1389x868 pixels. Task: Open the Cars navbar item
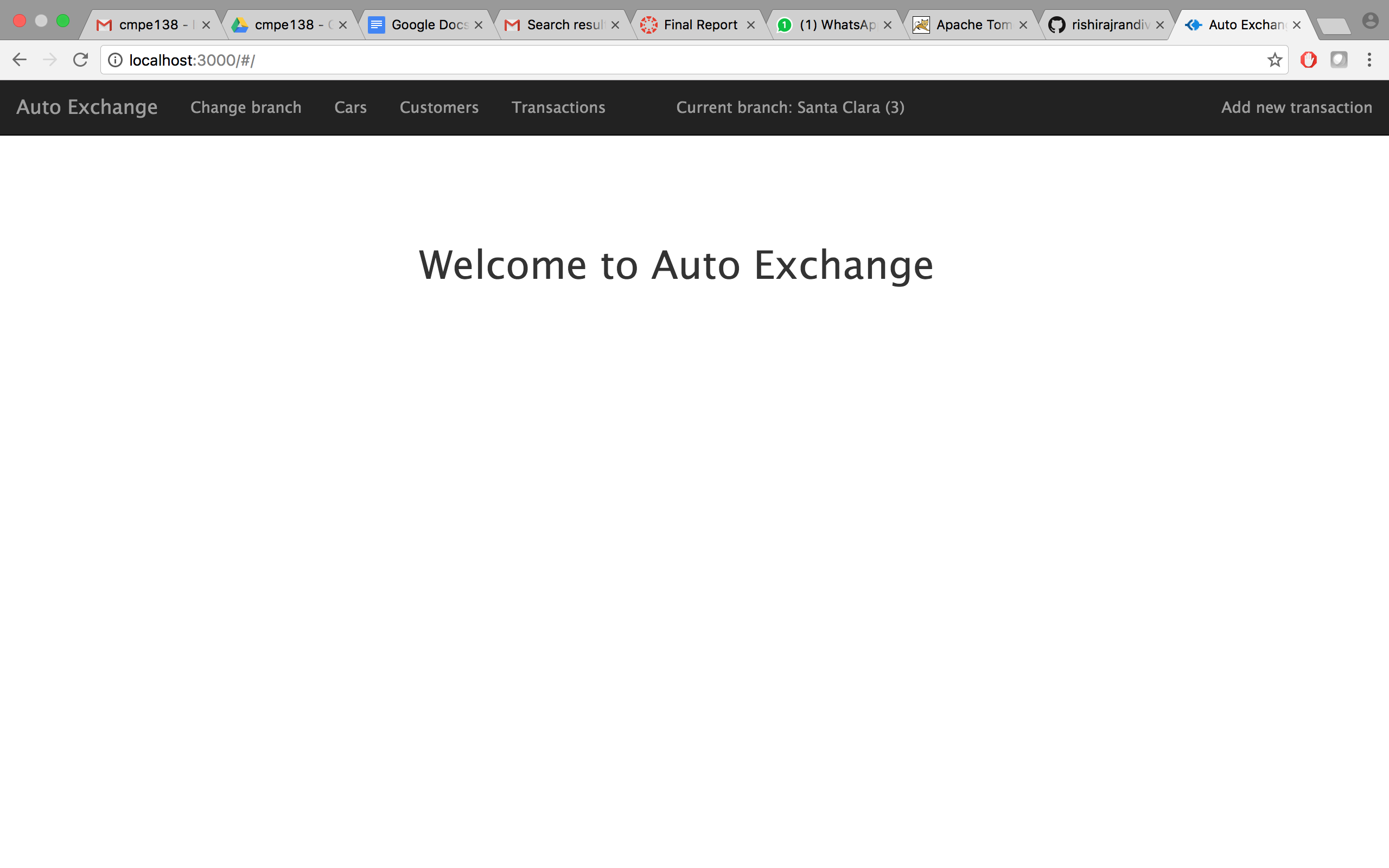(x=350, y=107)
